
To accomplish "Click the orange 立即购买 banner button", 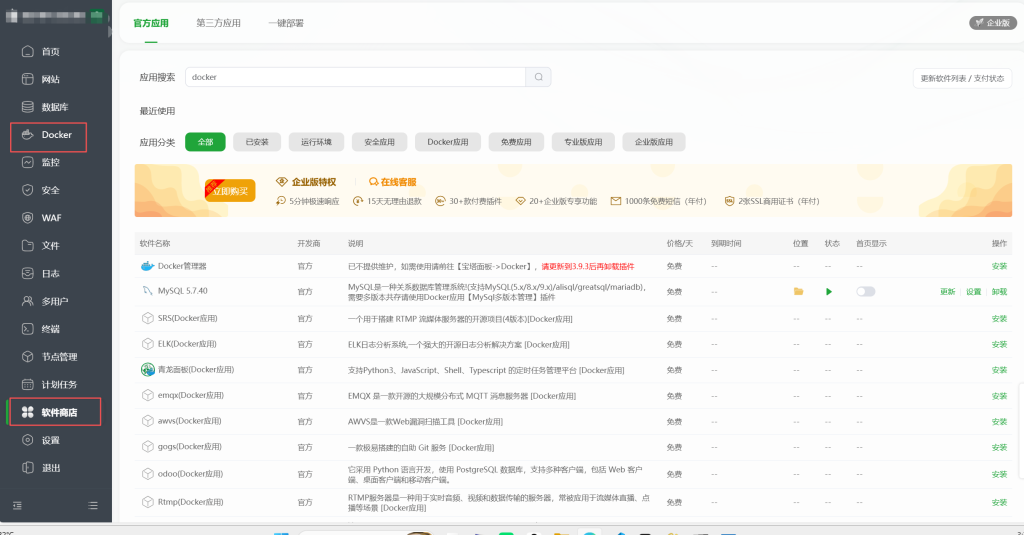I will click(230, 189).
